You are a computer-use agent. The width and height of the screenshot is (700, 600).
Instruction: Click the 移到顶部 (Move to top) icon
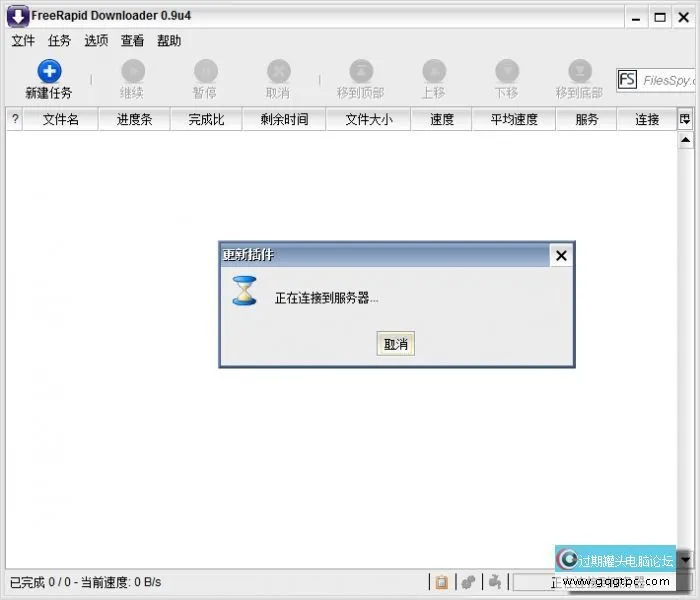(360, 71)
